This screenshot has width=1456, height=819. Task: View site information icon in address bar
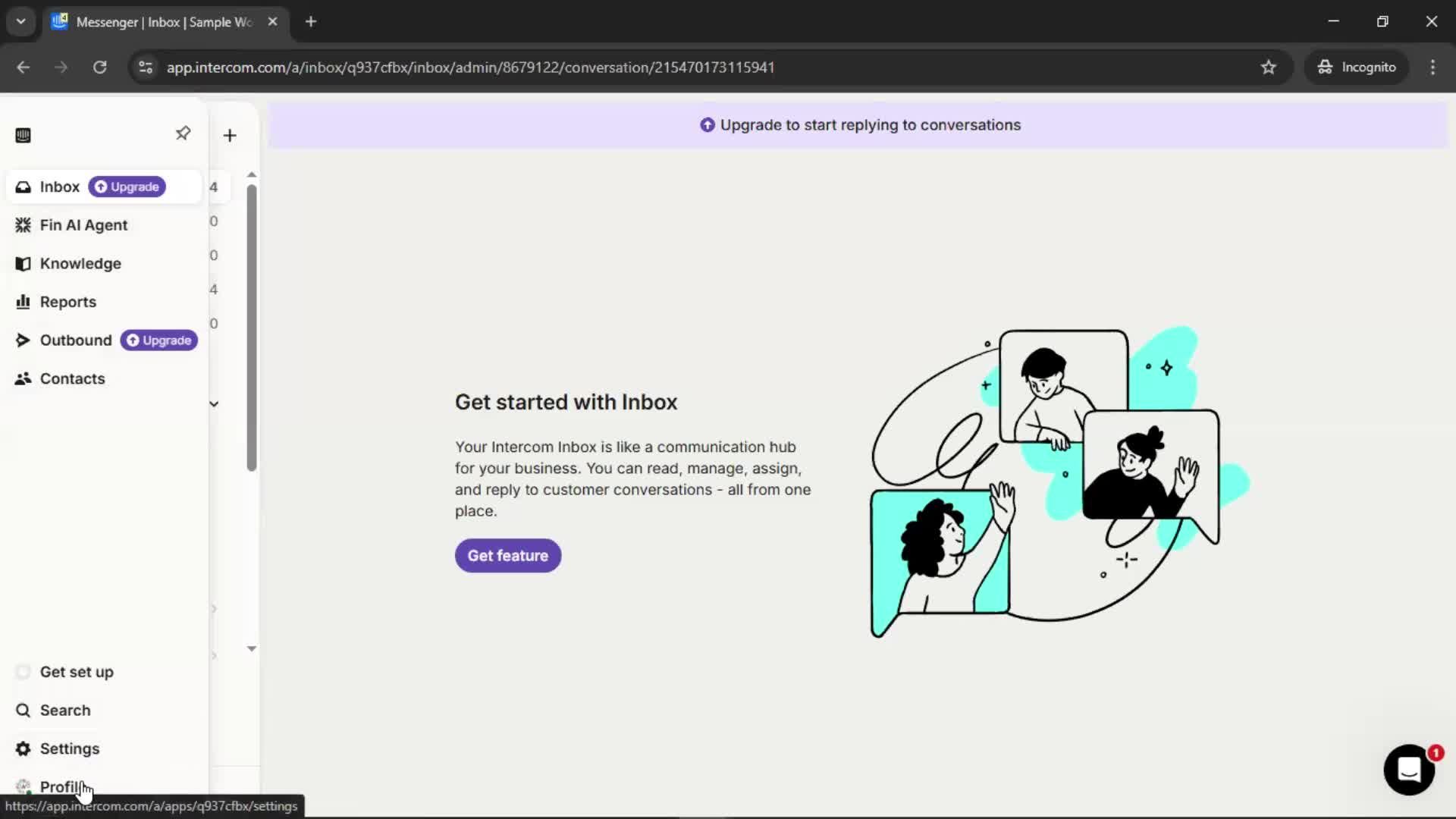click(x=146, y=67)
